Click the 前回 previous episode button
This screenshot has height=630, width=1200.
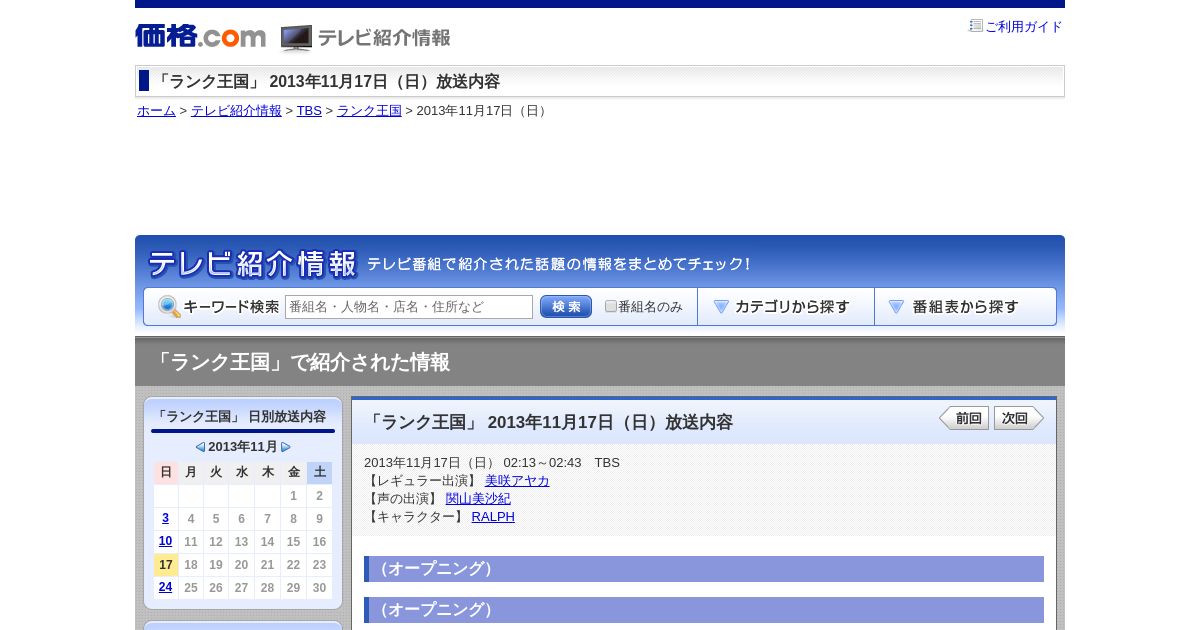964,418
